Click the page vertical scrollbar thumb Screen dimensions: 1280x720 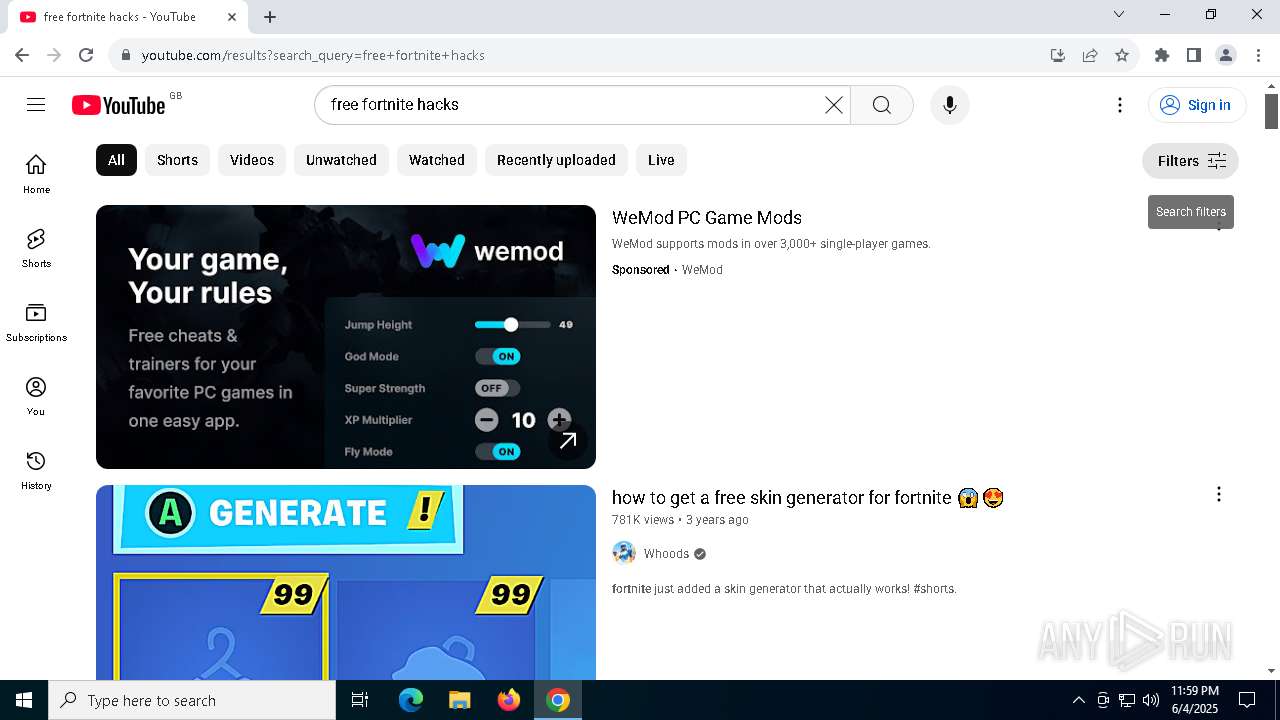[x=1271, y=111]
